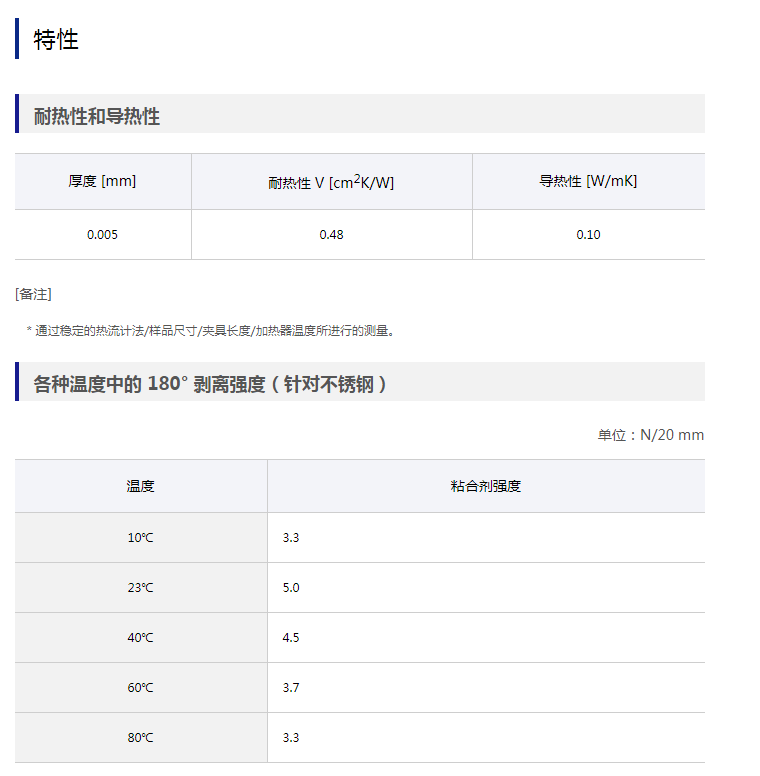Image resolution: width=760 pixels, height=776 pixels.
Task: Click the 23℃ temperature row cell
Action: (140, 588)
